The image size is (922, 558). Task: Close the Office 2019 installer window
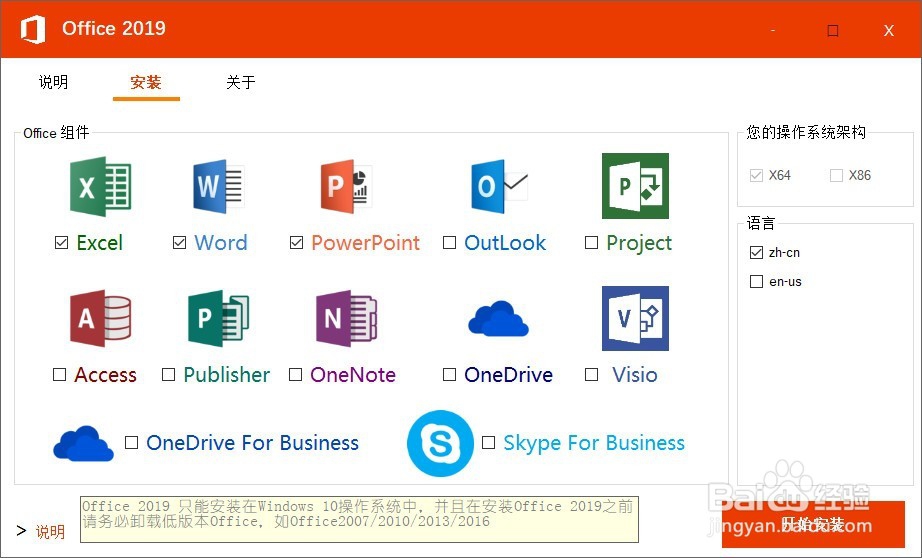[888, 31]
